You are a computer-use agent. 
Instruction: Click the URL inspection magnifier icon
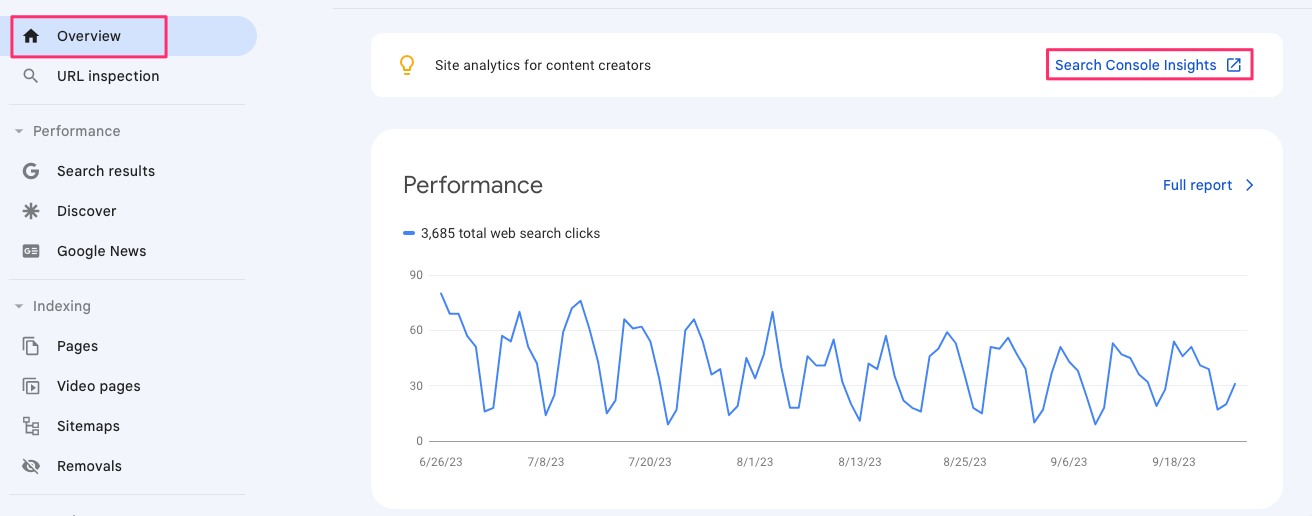31,76
